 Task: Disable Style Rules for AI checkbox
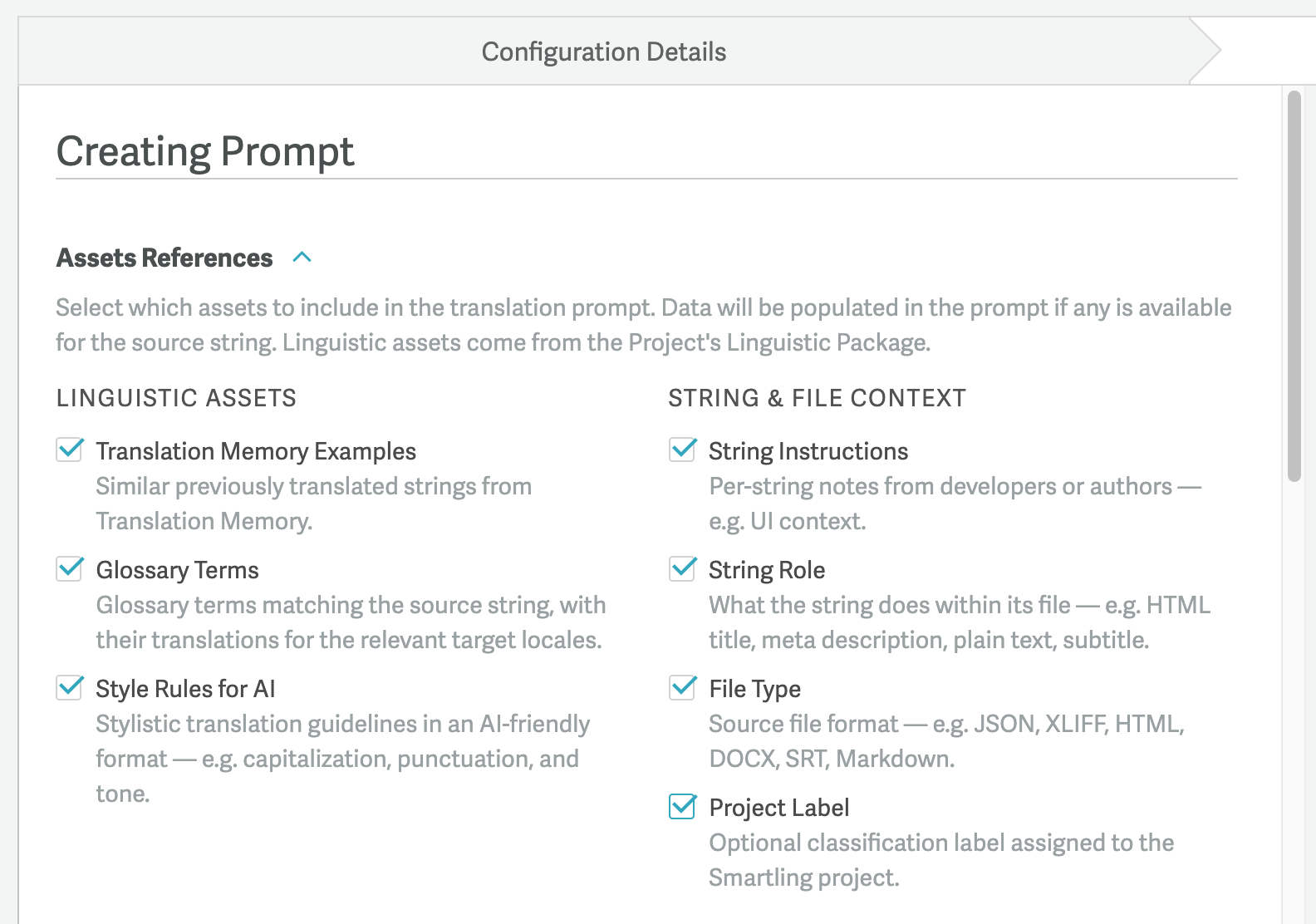pyautogui.click(x=70, y=687)
